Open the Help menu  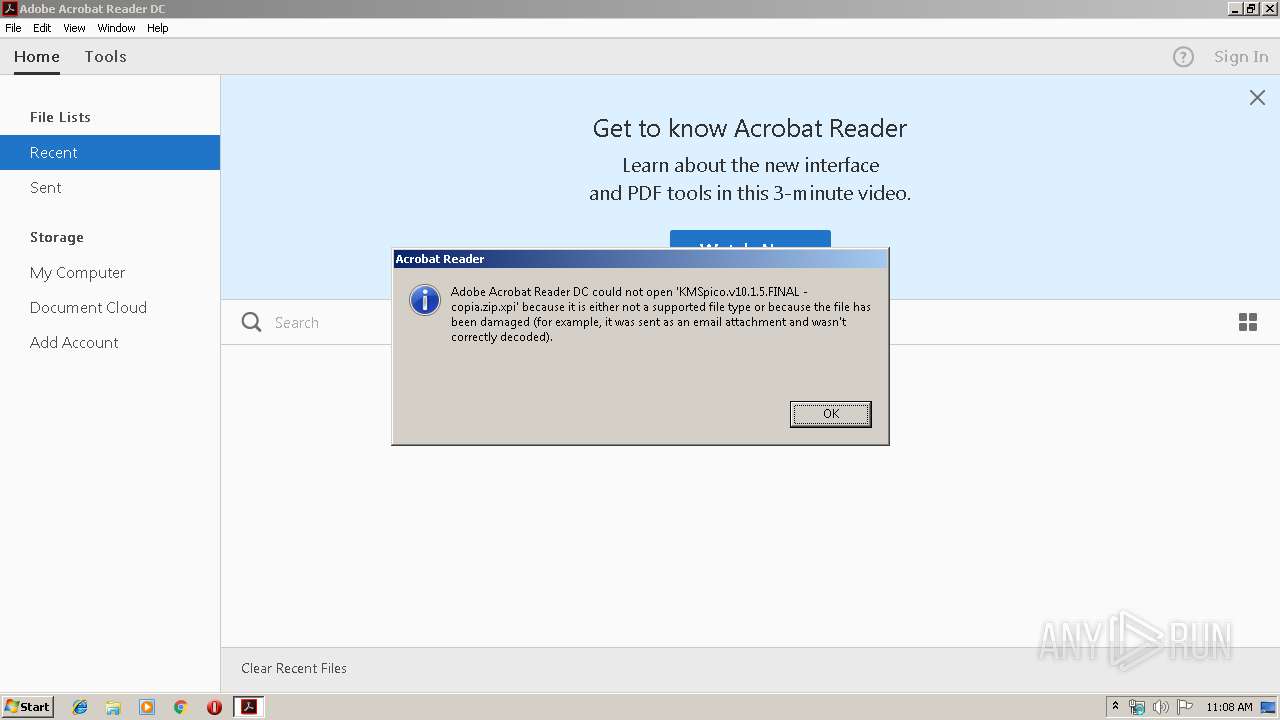coord(158,28)
